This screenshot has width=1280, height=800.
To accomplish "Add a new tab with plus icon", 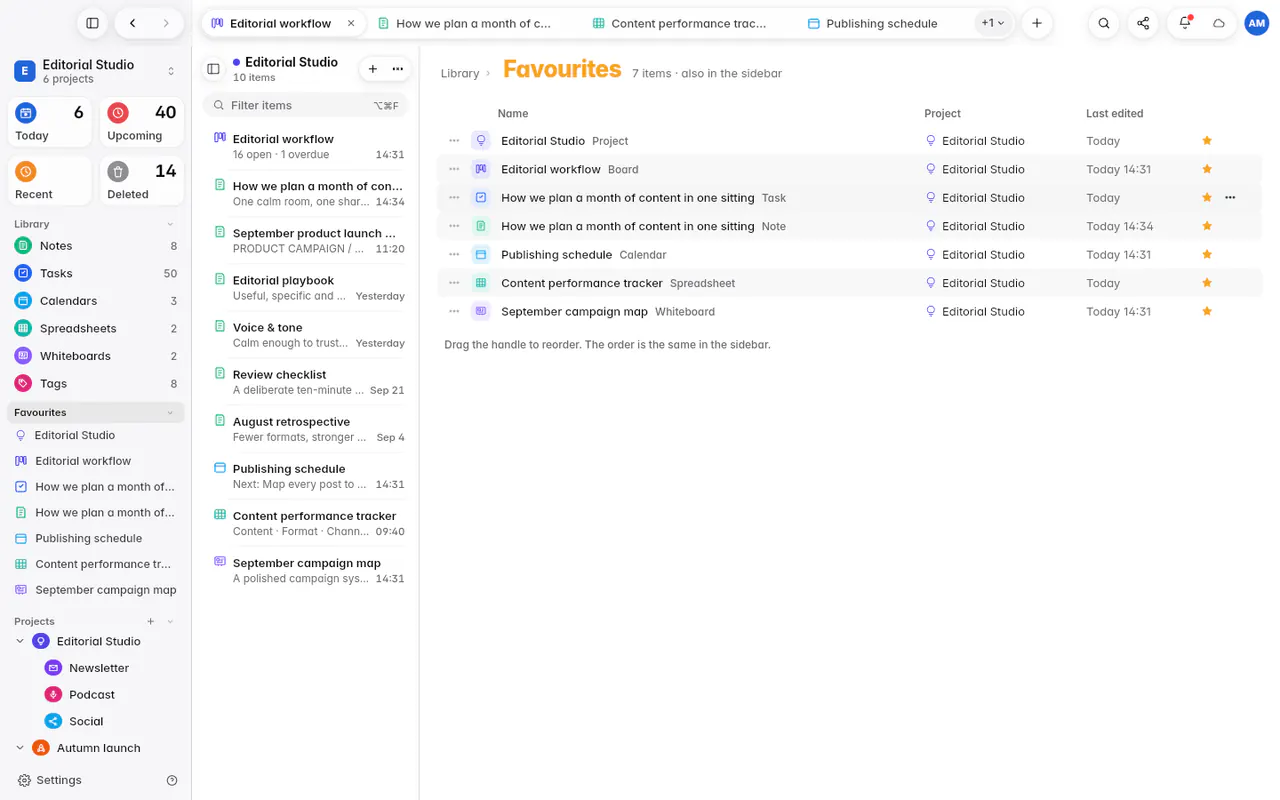I will 1037,23.
